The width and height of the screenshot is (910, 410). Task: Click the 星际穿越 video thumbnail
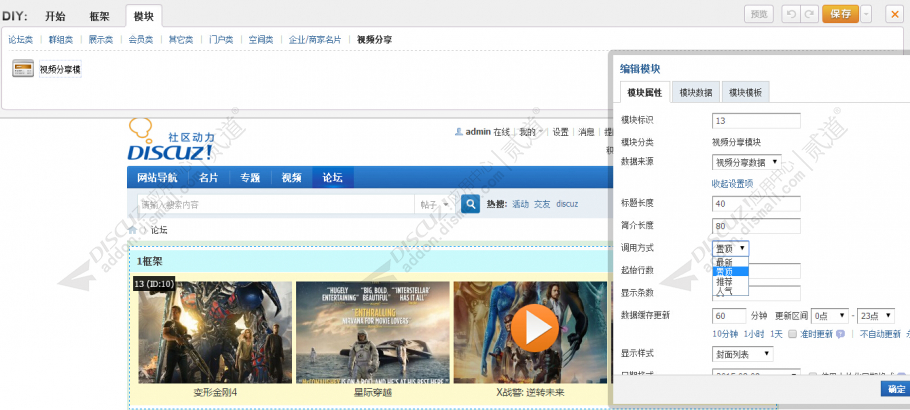(x=373, y=332)
